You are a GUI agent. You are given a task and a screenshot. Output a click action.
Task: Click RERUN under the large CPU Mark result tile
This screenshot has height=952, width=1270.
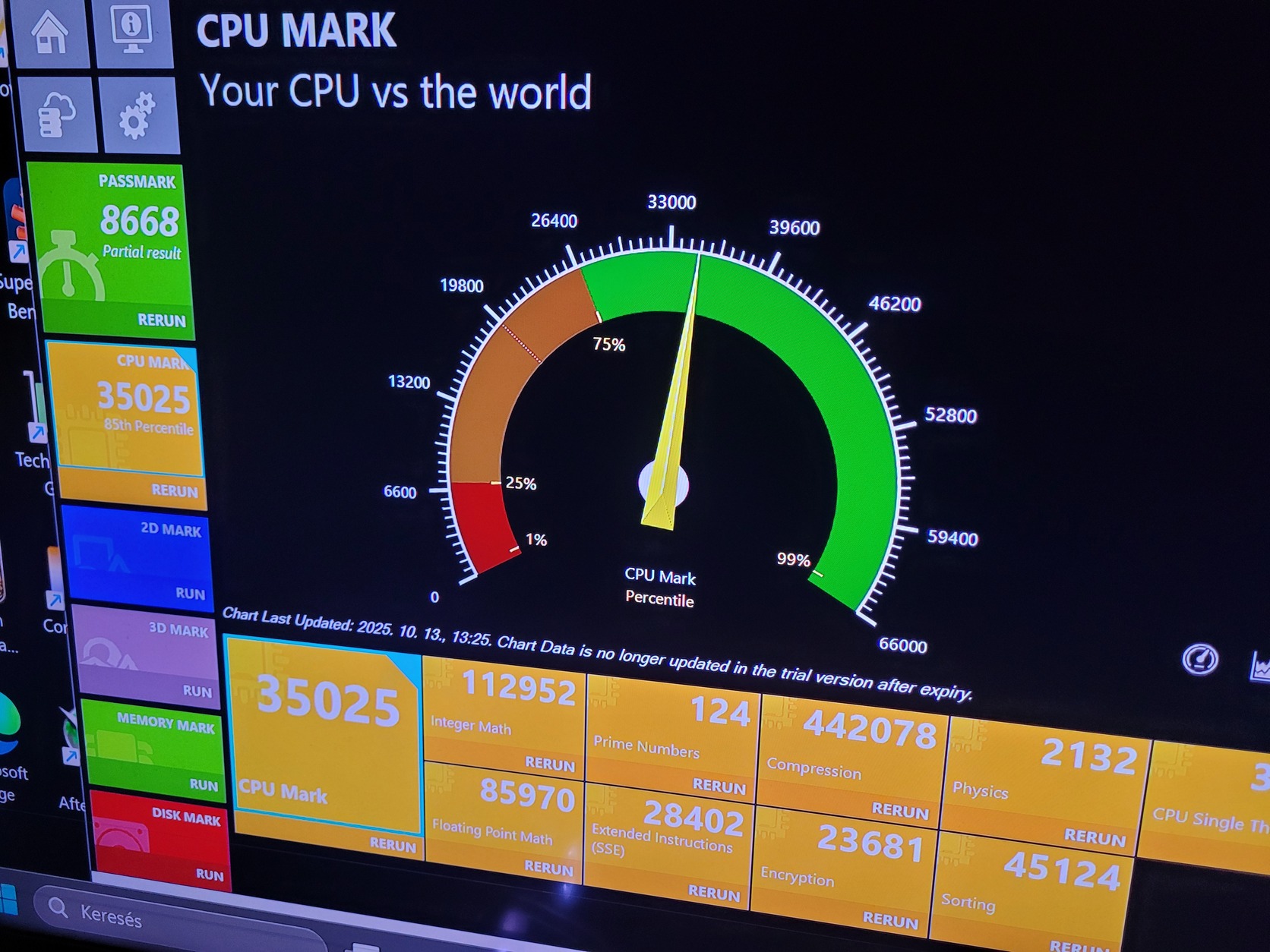tap(393, 844)
